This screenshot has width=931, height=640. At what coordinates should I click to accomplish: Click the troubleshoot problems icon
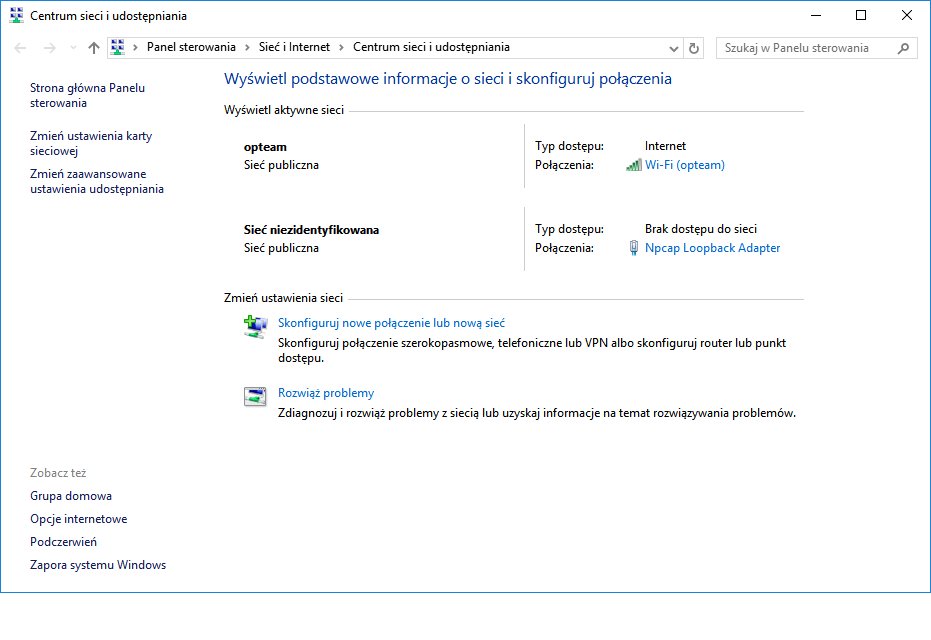point(255,396)
